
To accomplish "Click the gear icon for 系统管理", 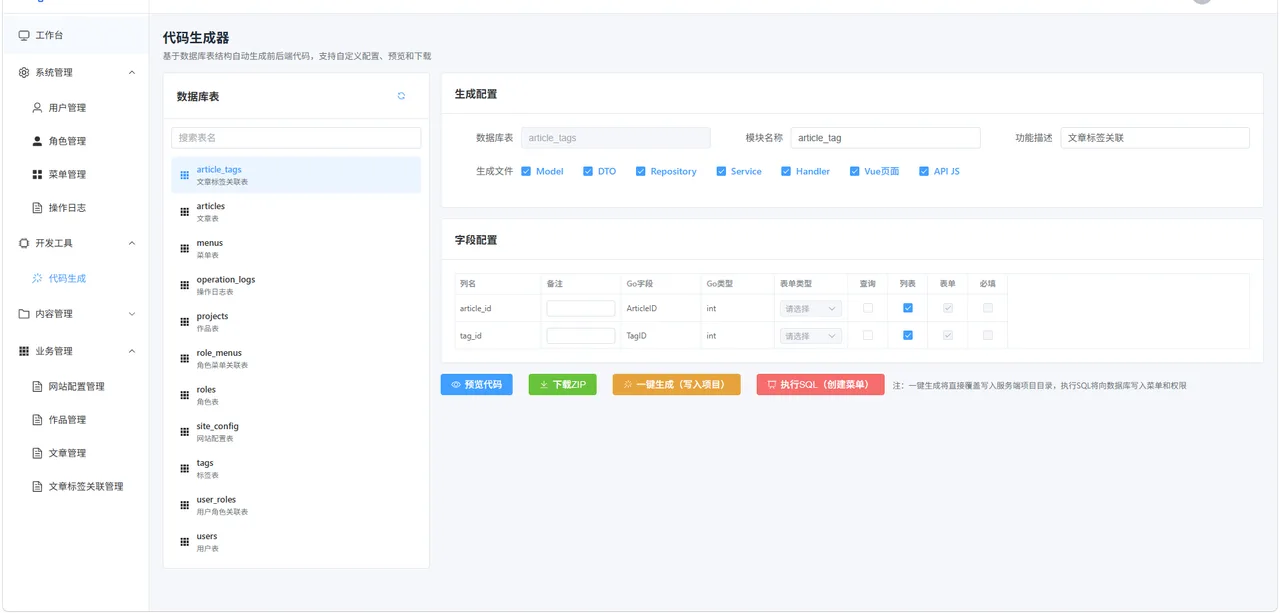I will click(24, 72).
